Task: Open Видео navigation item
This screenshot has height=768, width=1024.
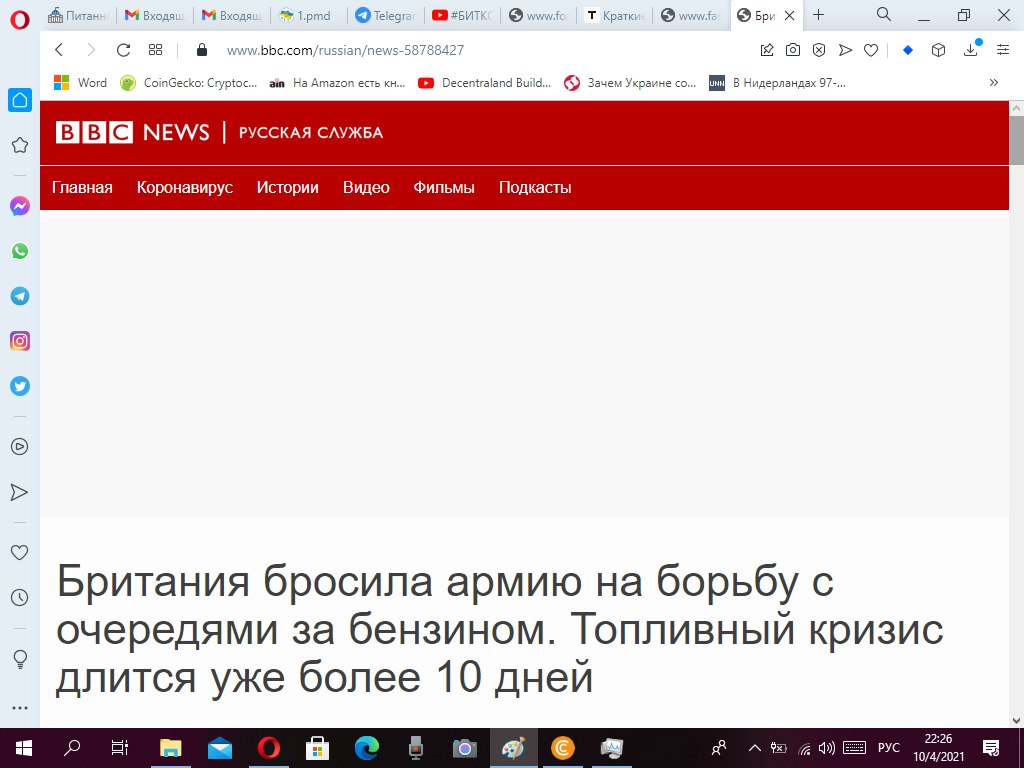Action: (x=366, y=187)
